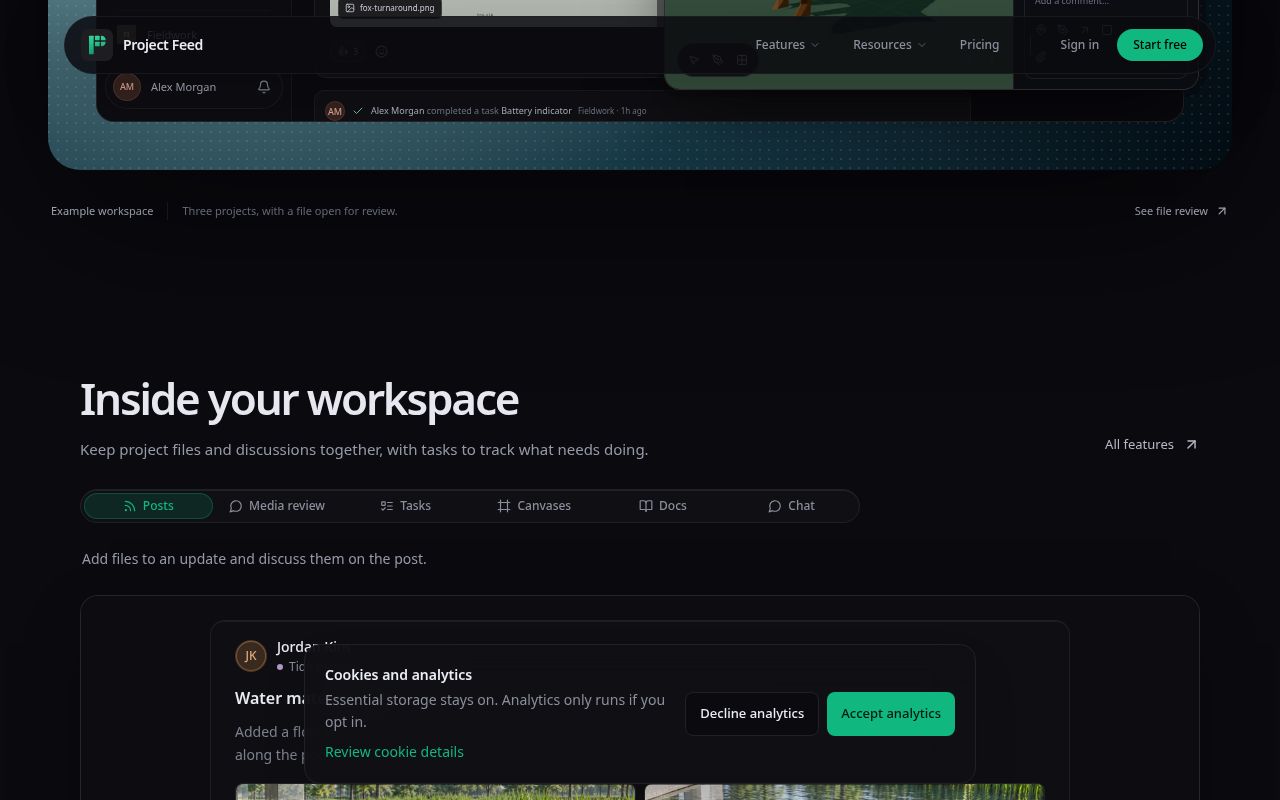Click the Inside your workspace heading

(299, 399)
